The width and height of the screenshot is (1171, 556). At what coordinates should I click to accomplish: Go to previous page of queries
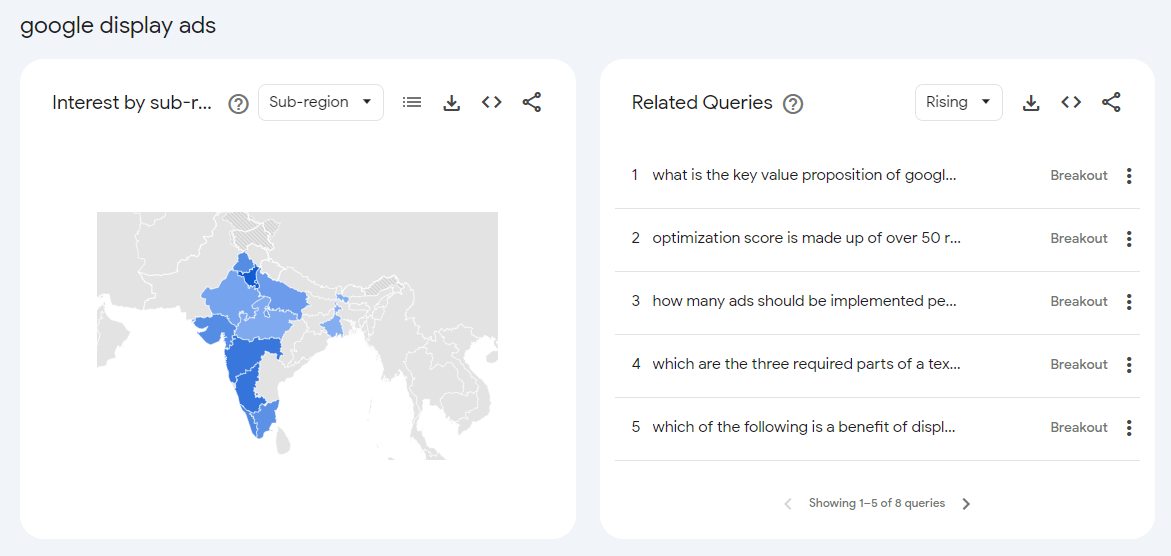tap(788, 504)
